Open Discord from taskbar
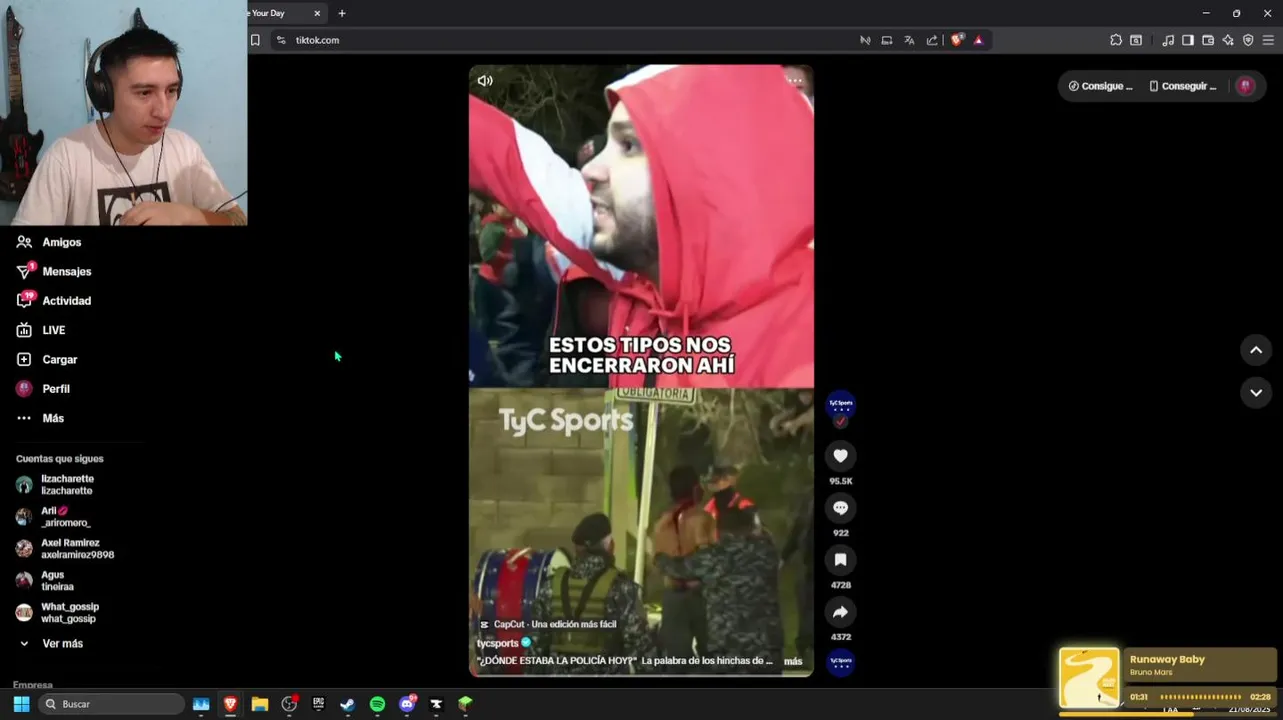Image resolution: width=1283 pixels, height=720 pixels. point(407,704)
